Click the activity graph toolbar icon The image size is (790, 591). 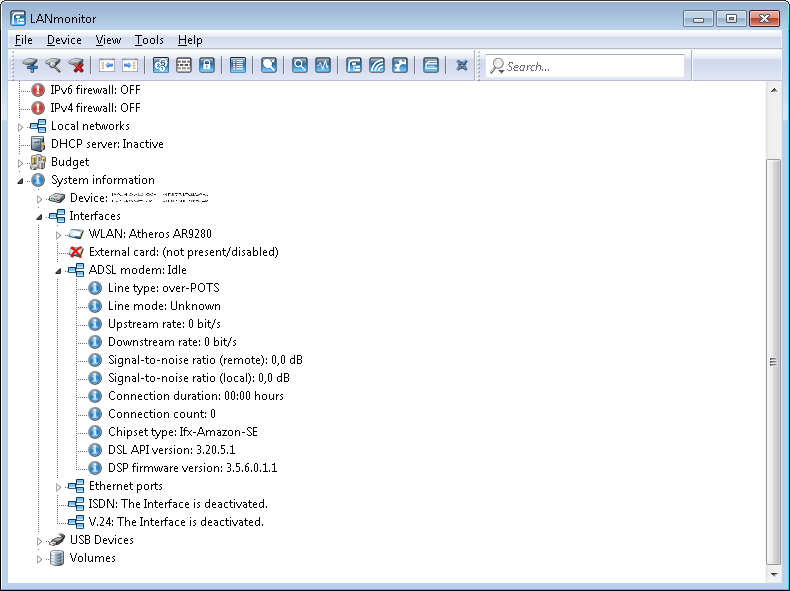pyautogui.click(x=323, y=66)
